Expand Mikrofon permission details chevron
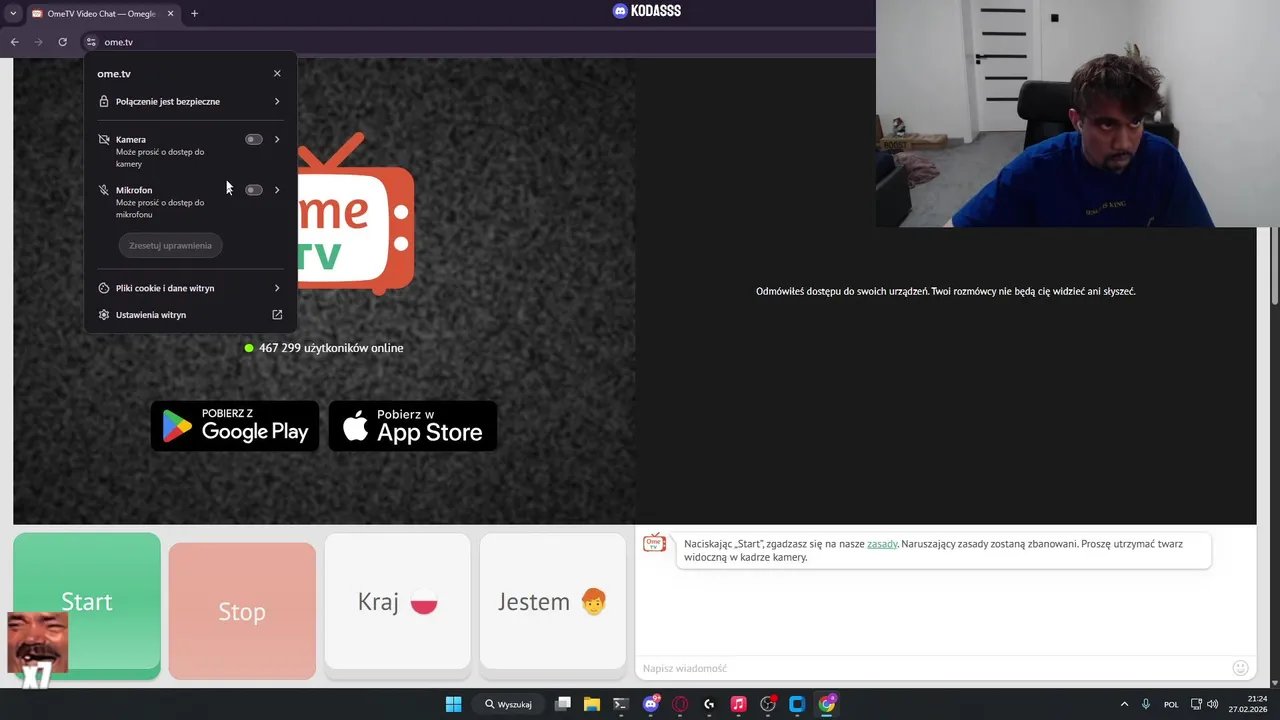 click(x=277, y=190)
